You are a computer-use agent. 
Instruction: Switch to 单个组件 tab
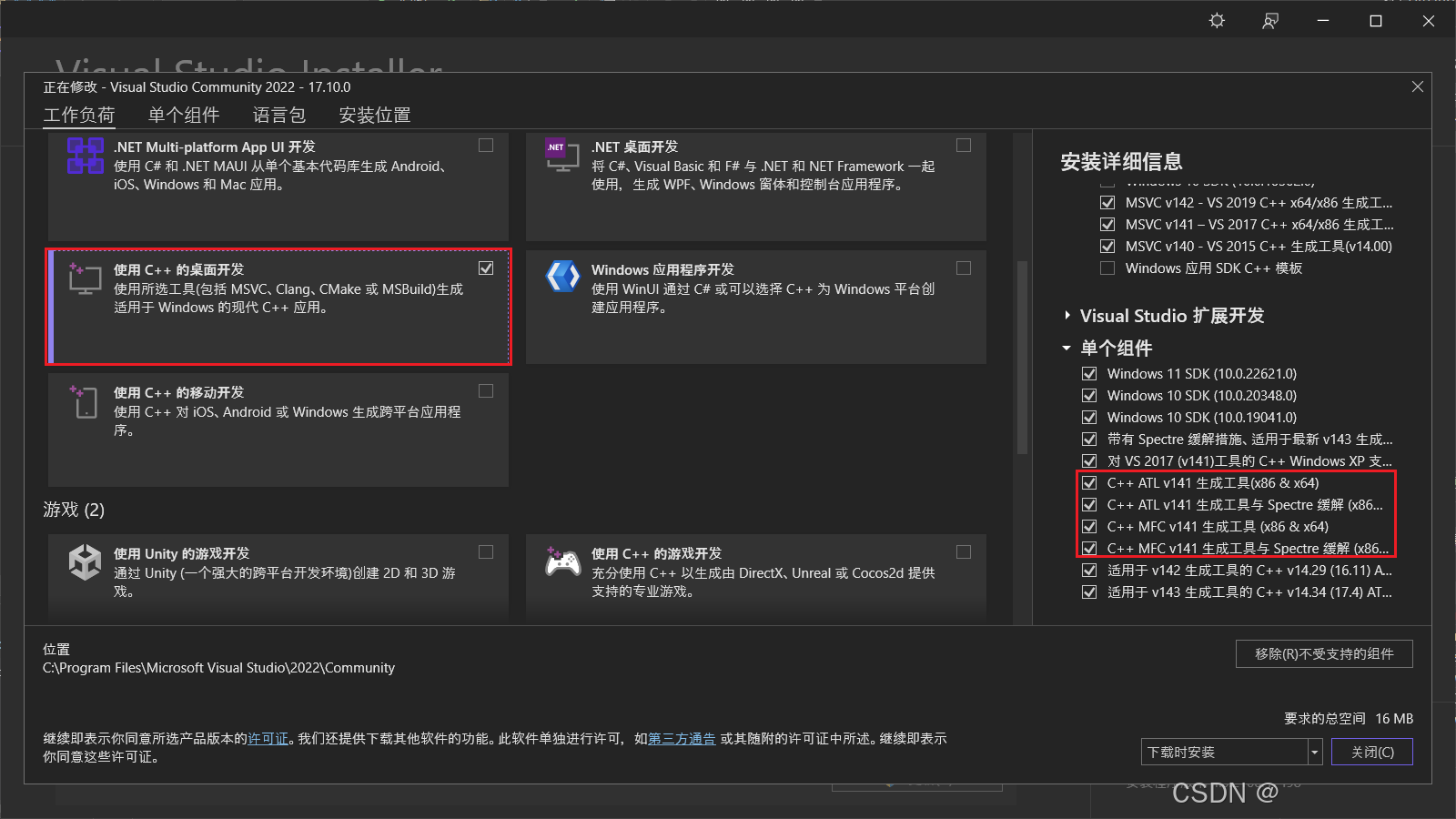click(x=184, y=116)
